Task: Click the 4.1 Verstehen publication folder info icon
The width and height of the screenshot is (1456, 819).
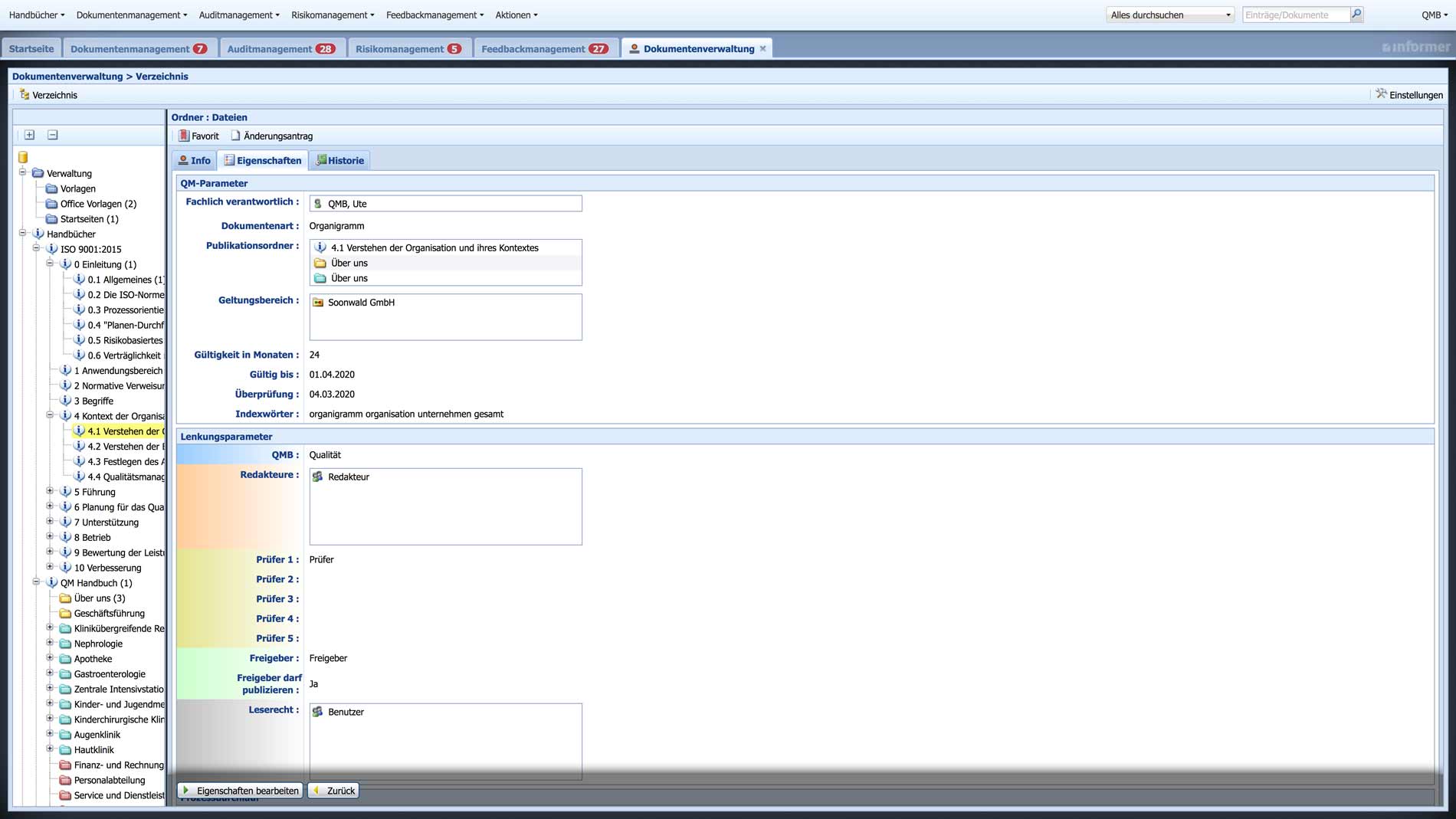Action: coord(320,247)
